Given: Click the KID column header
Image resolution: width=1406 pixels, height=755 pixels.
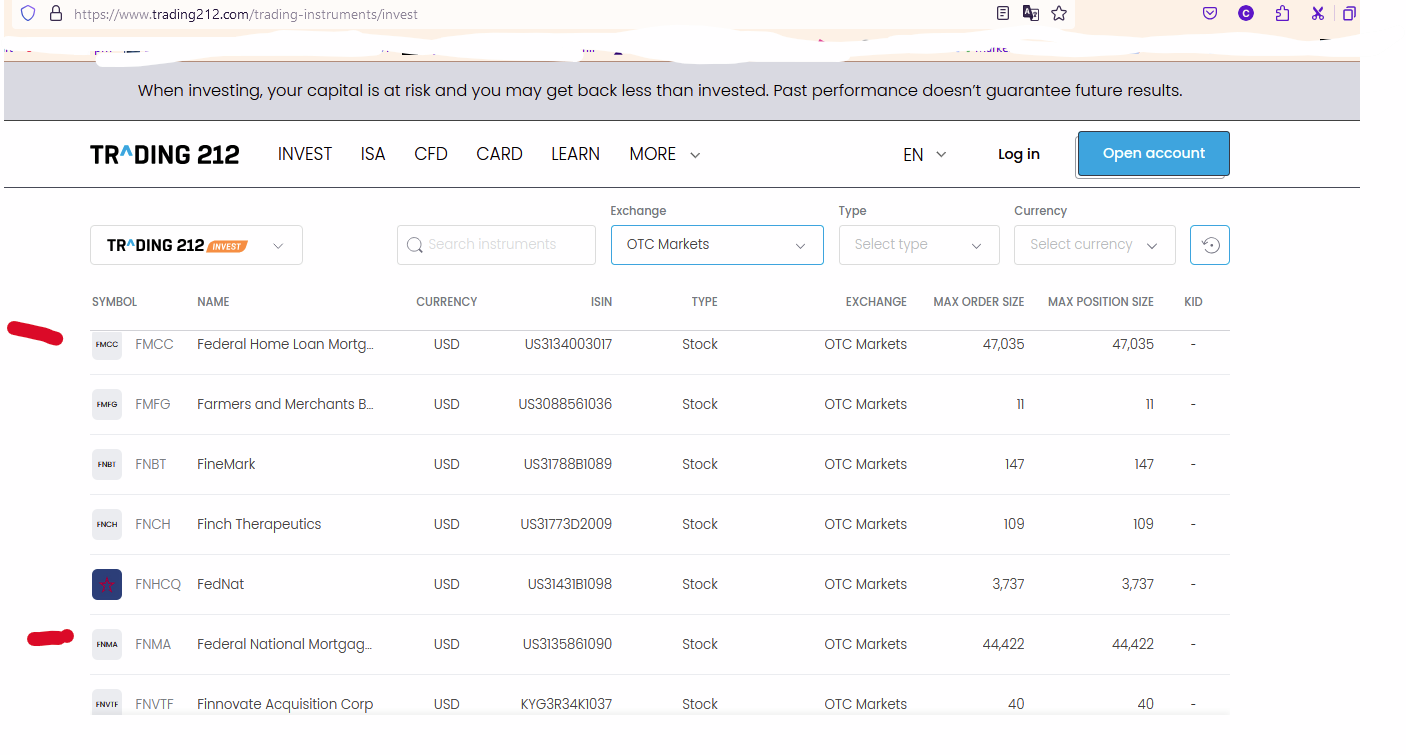Looking at the screenshot, I should click(1194, 302).
